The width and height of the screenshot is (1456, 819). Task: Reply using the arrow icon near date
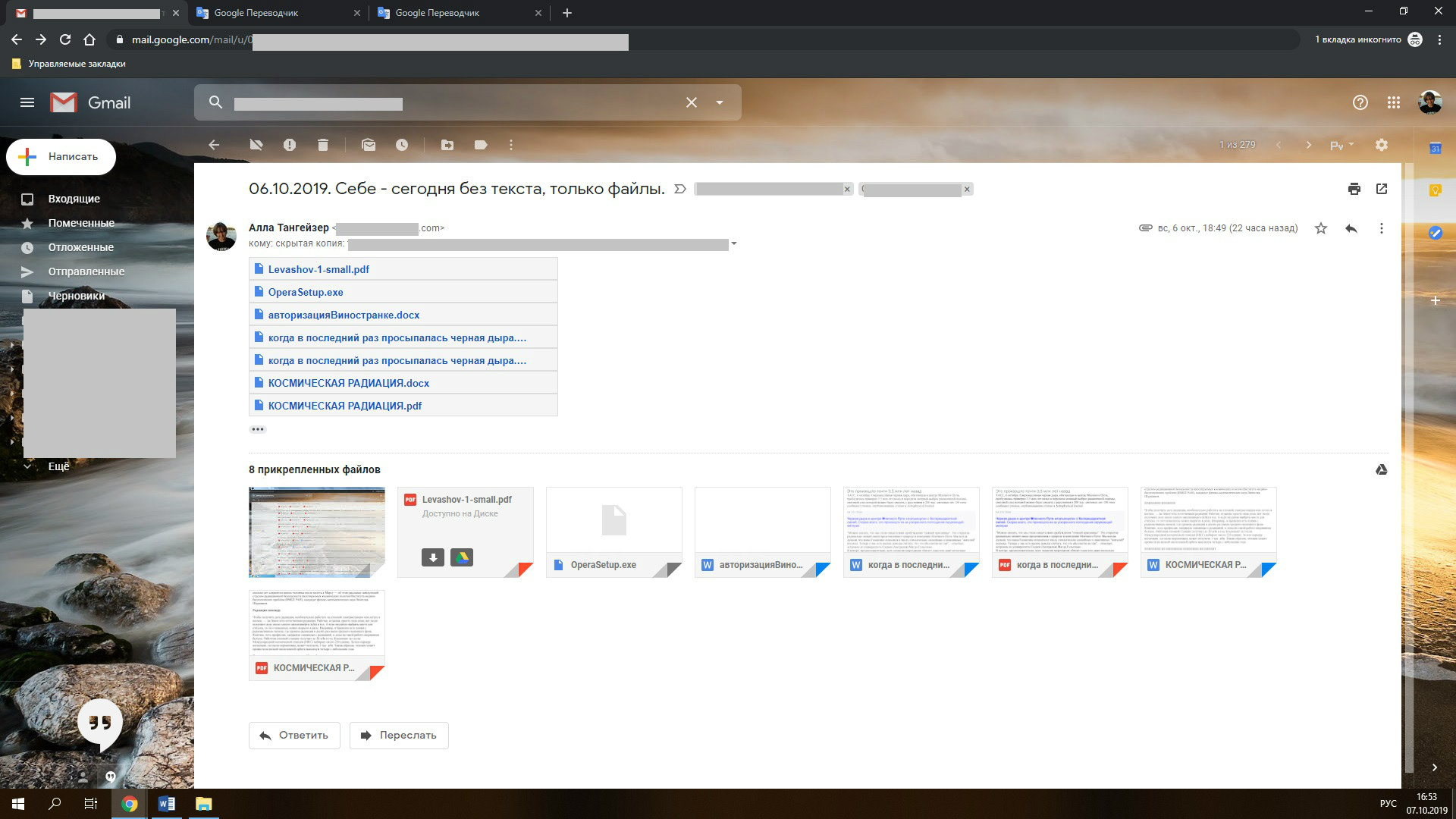(1351, 228)
